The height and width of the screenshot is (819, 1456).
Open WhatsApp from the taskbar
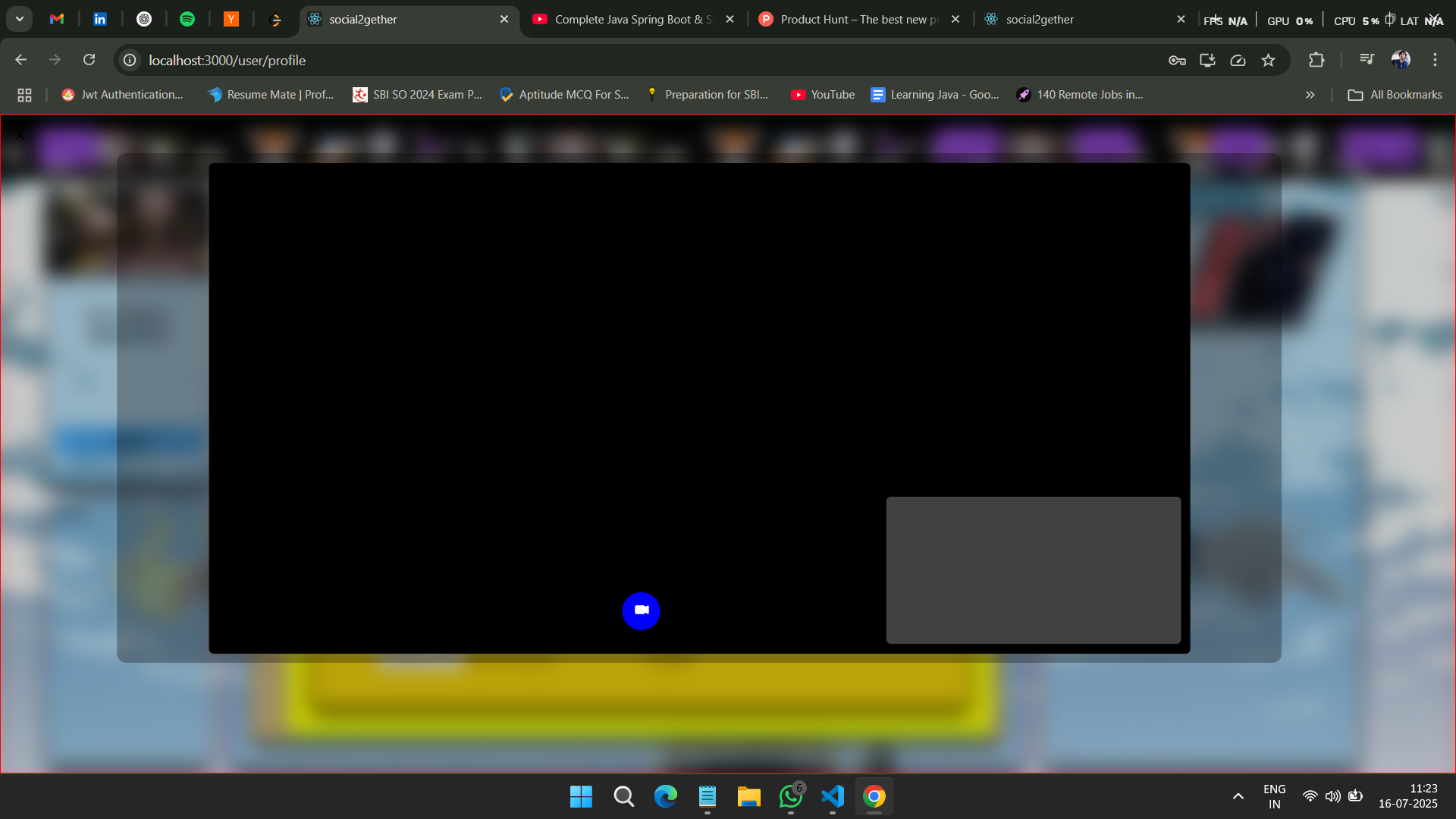click(790, 796)
